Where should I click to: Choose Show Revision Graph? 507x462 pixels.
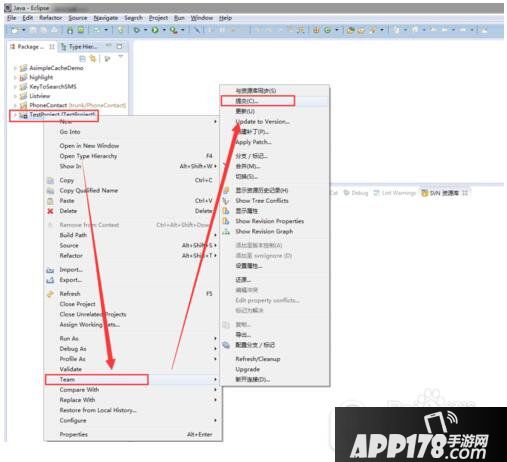pos(264,231)
